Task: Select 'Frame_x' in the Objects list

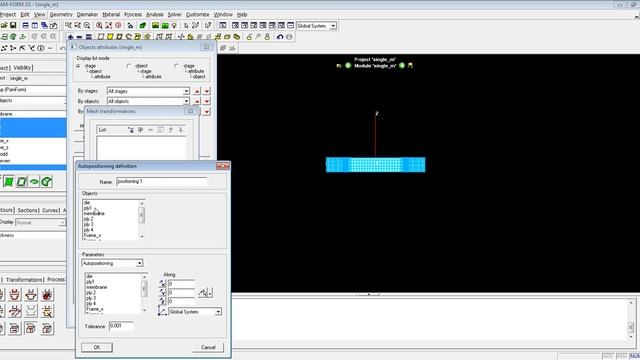Action: tap(92, 236)
